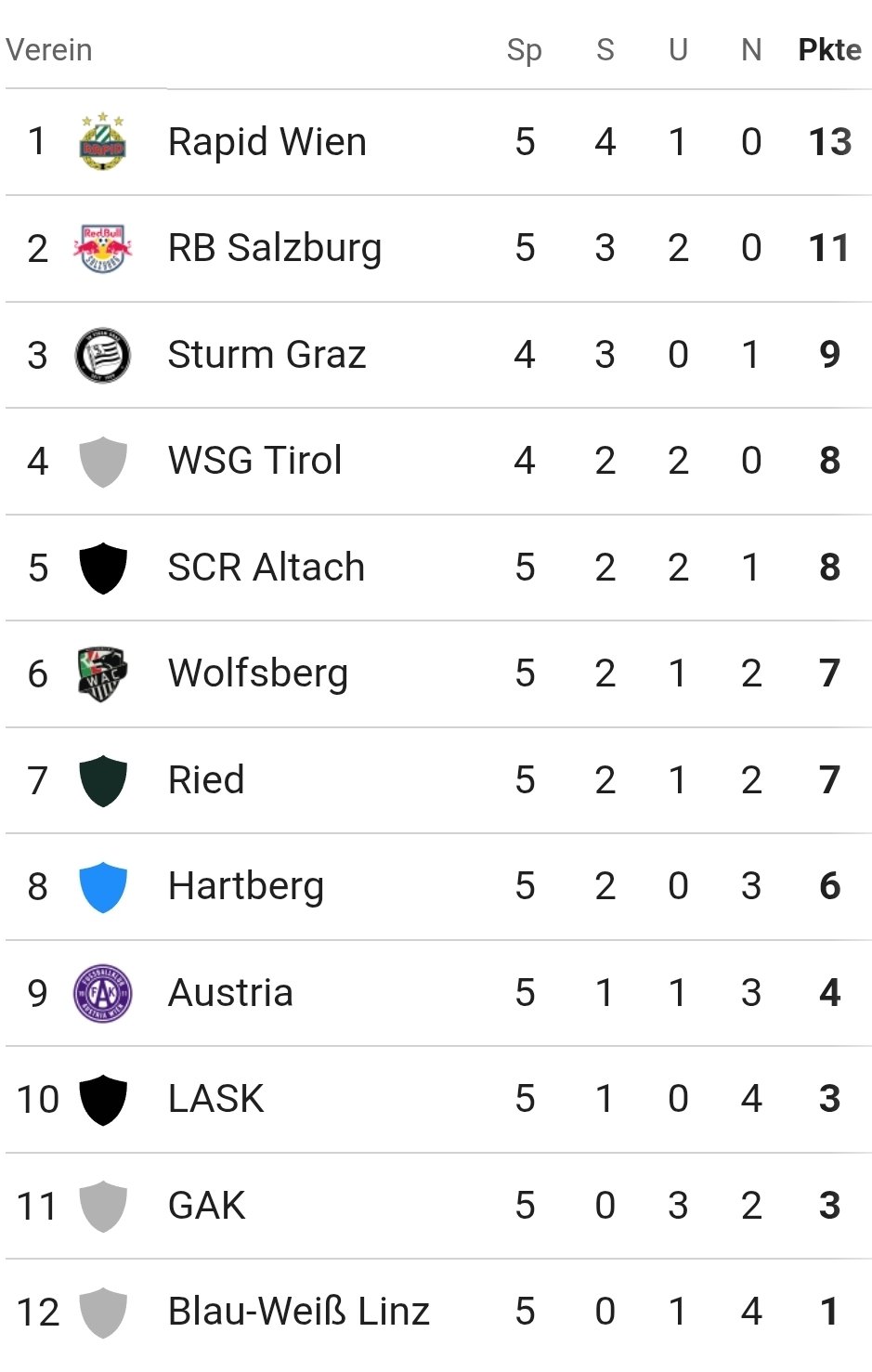Click the Sturm Graz team name
The image size is (872, 1372).
[x=267, y=354]
